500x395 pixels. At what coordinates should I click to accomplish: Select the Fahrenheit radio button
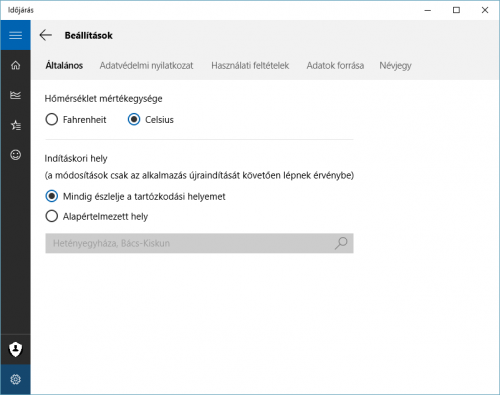point(52,119)
